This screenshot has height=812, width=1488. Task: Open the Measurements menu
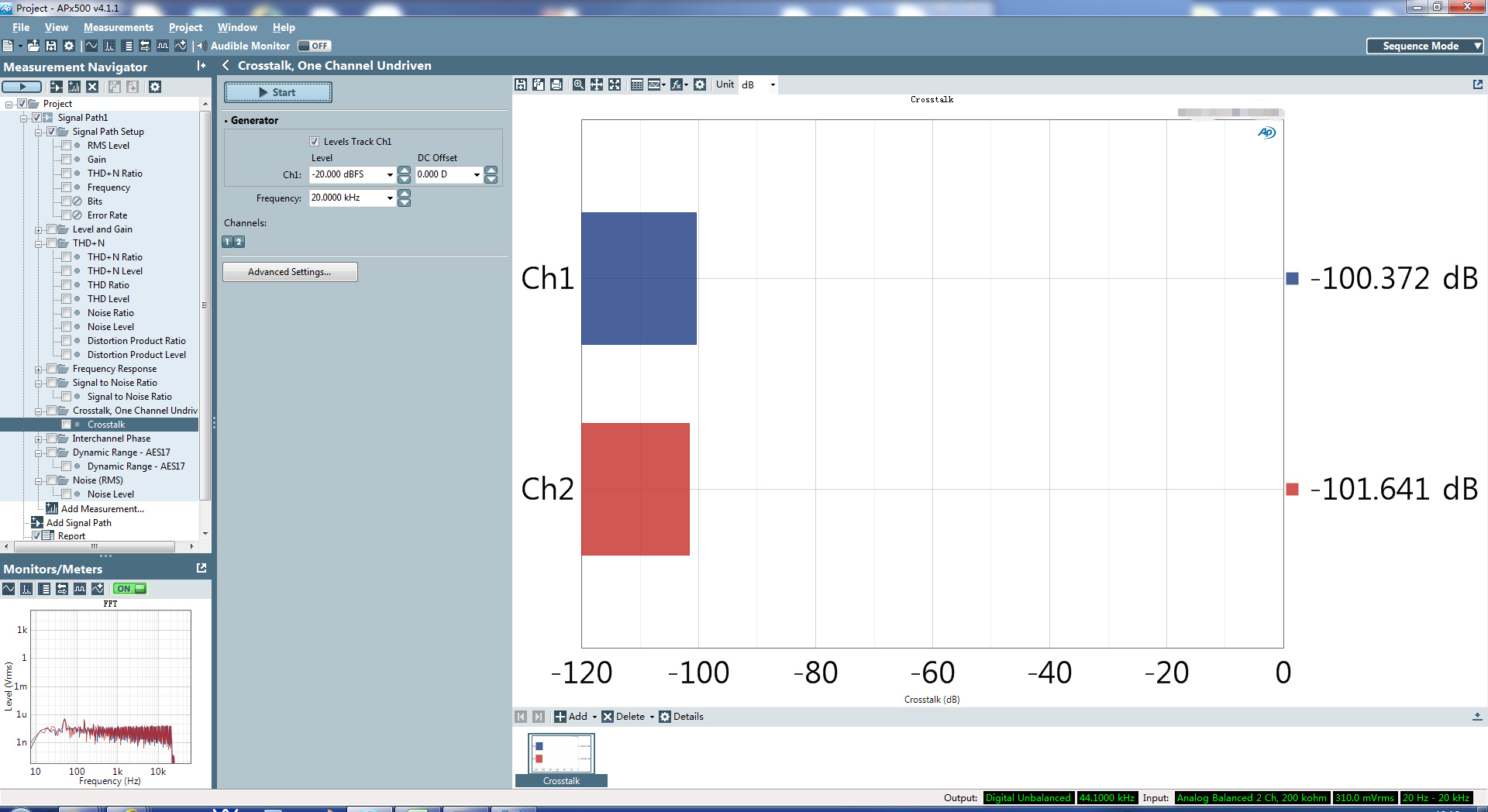[118, 27]
